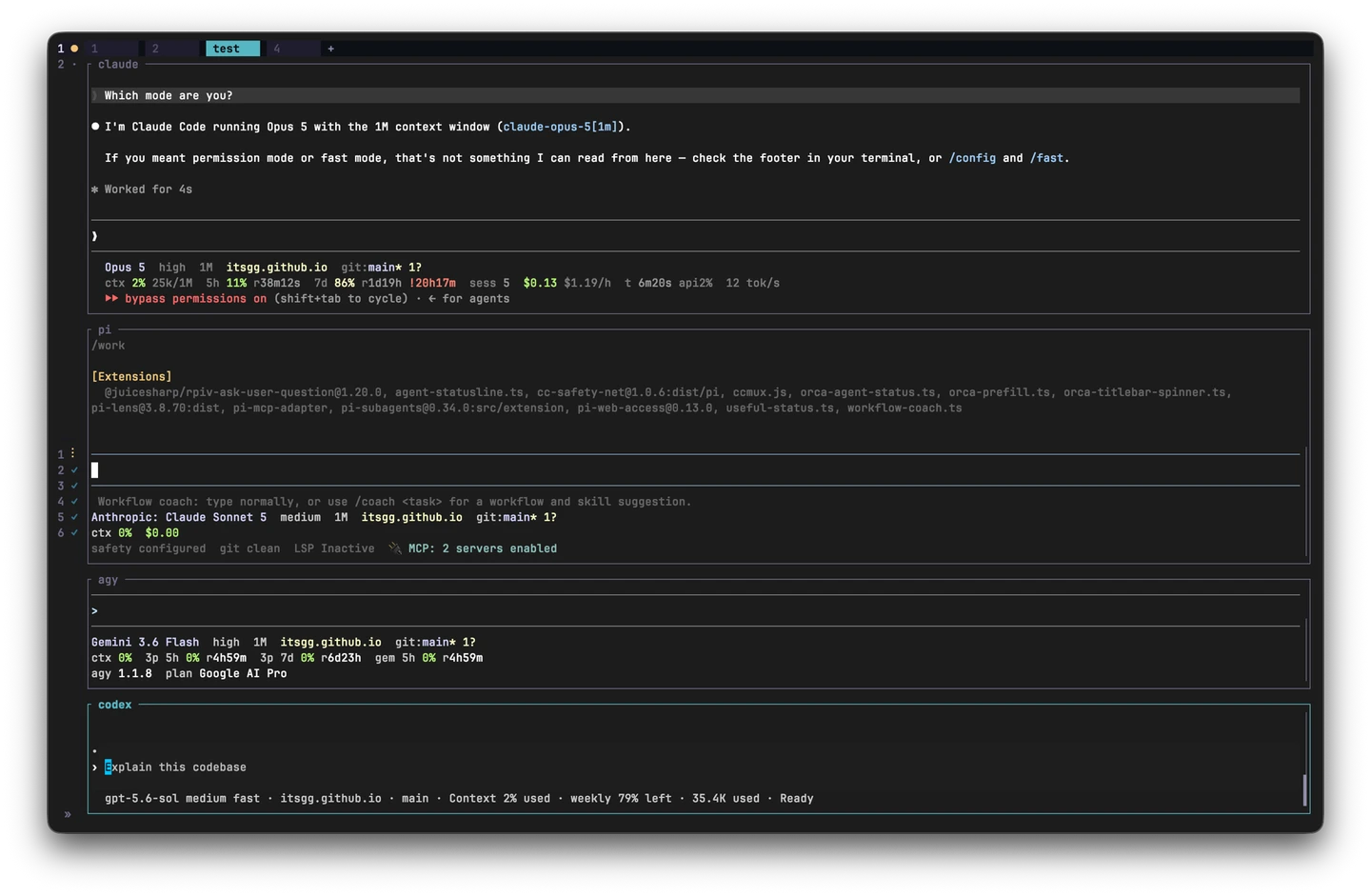
Task: Click the checkmark beside sidebar number 6
Action: click(74, 532)
